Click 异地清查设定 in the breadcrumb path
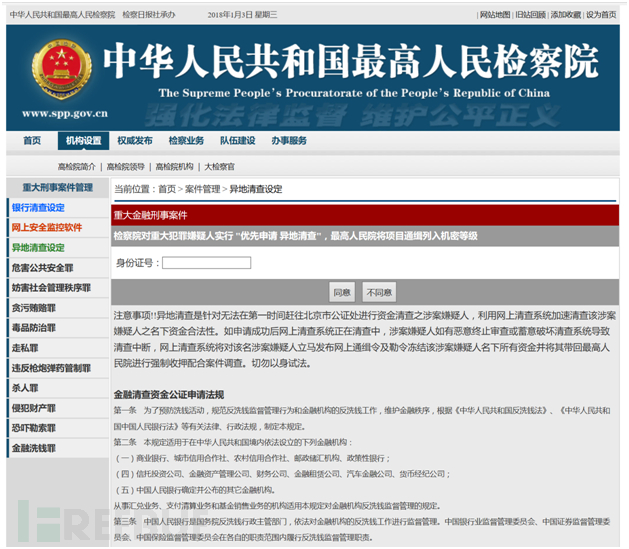Image resolution: width=629 pixels, height=549 pixels. [x=256, y=189]
